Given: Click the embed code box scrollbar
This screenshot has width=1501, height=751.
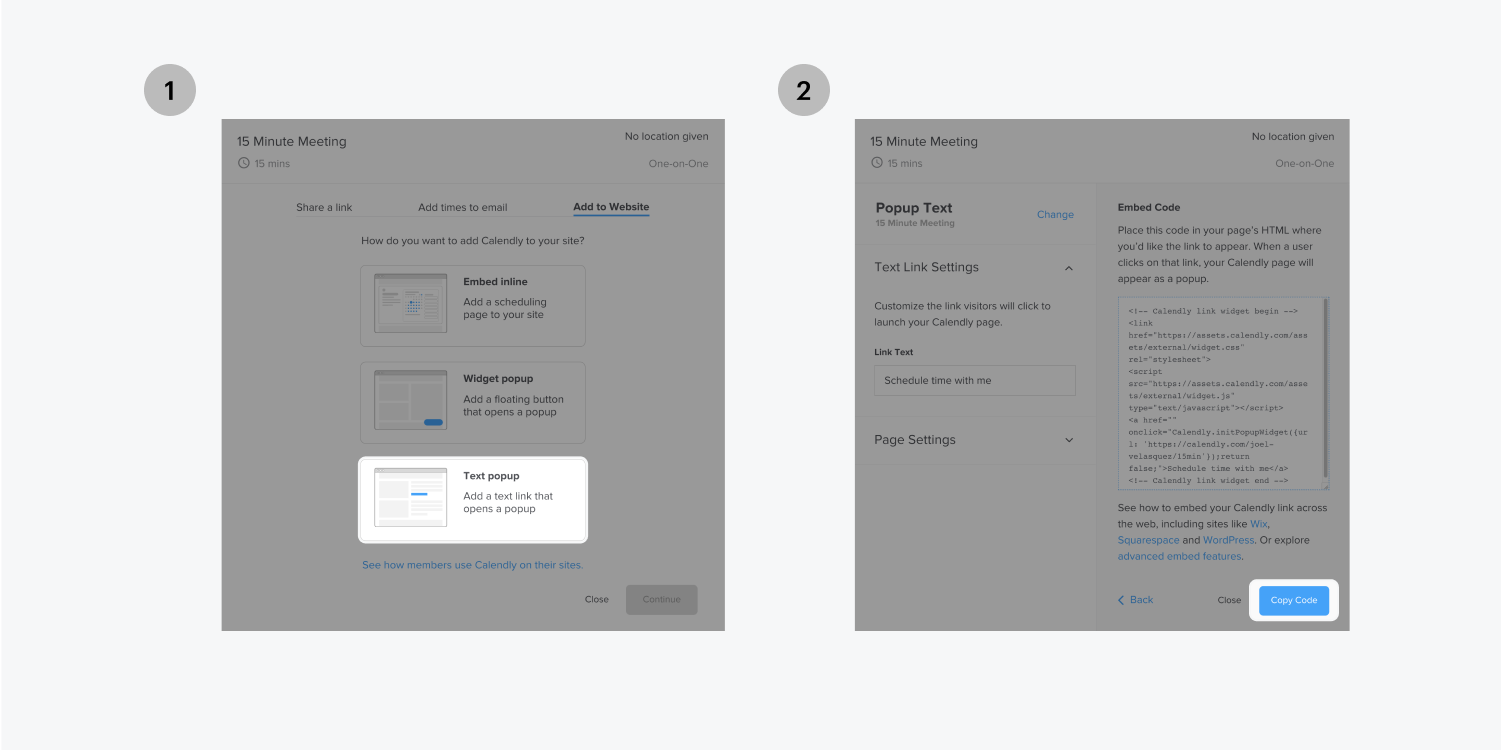Looking at the screenshot, I should coord(1325,388).
